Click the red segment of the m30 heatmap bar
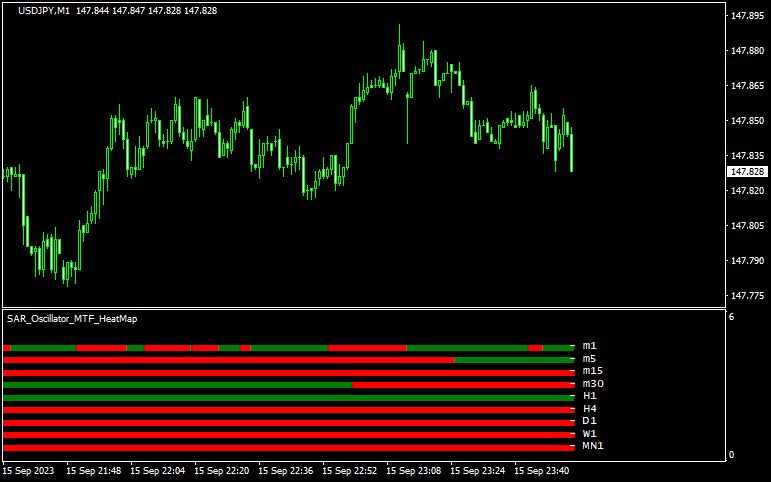The width and height of the screenshot is (771, 482). point(463,385)
